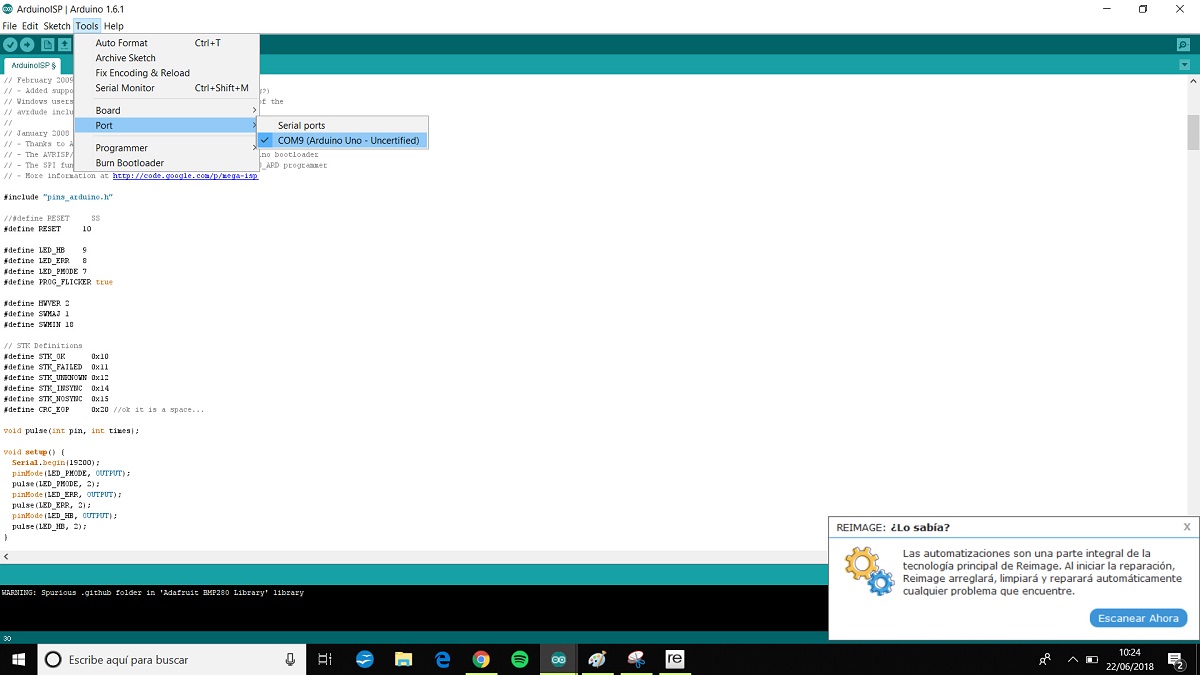1200x675 pixels.
Task: Expand the Board submenu
Action: 167,111
